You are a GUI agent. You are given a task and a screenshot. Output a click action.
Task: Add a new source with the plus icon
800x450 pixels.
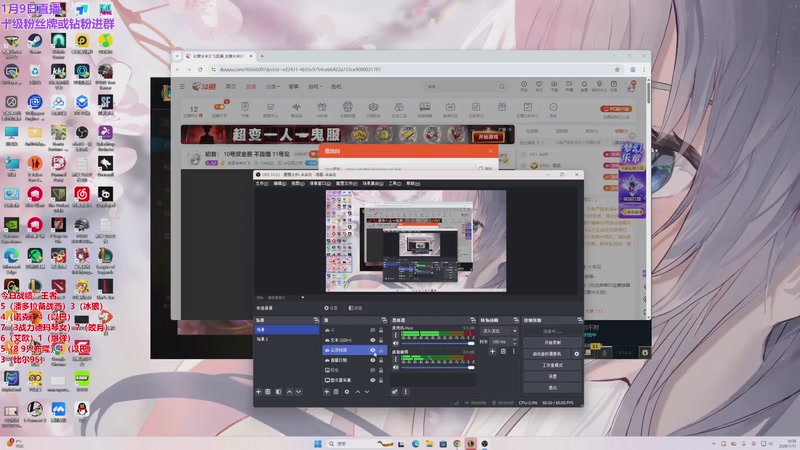pyautogui.click(x=327, y=392)
